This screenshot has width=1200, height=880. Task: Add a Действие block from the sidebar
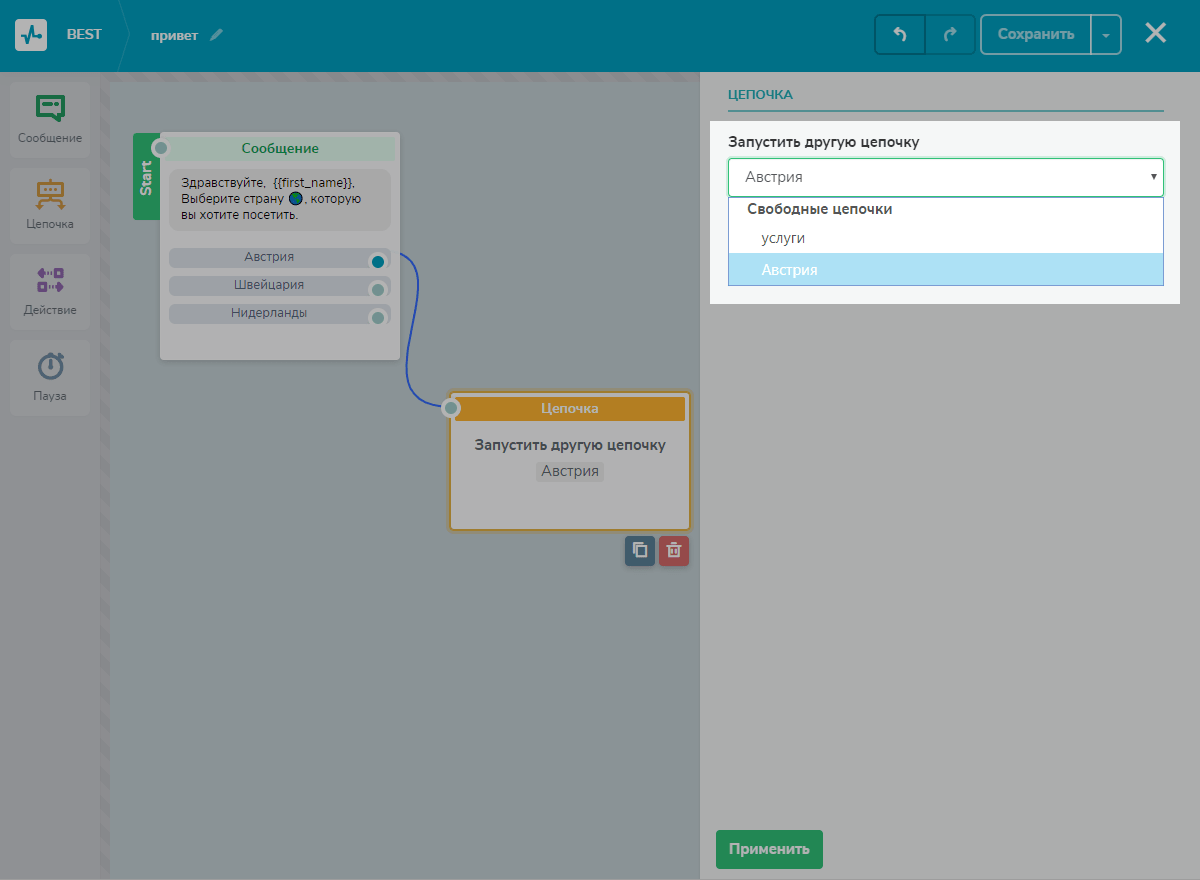tap(50, 292)
